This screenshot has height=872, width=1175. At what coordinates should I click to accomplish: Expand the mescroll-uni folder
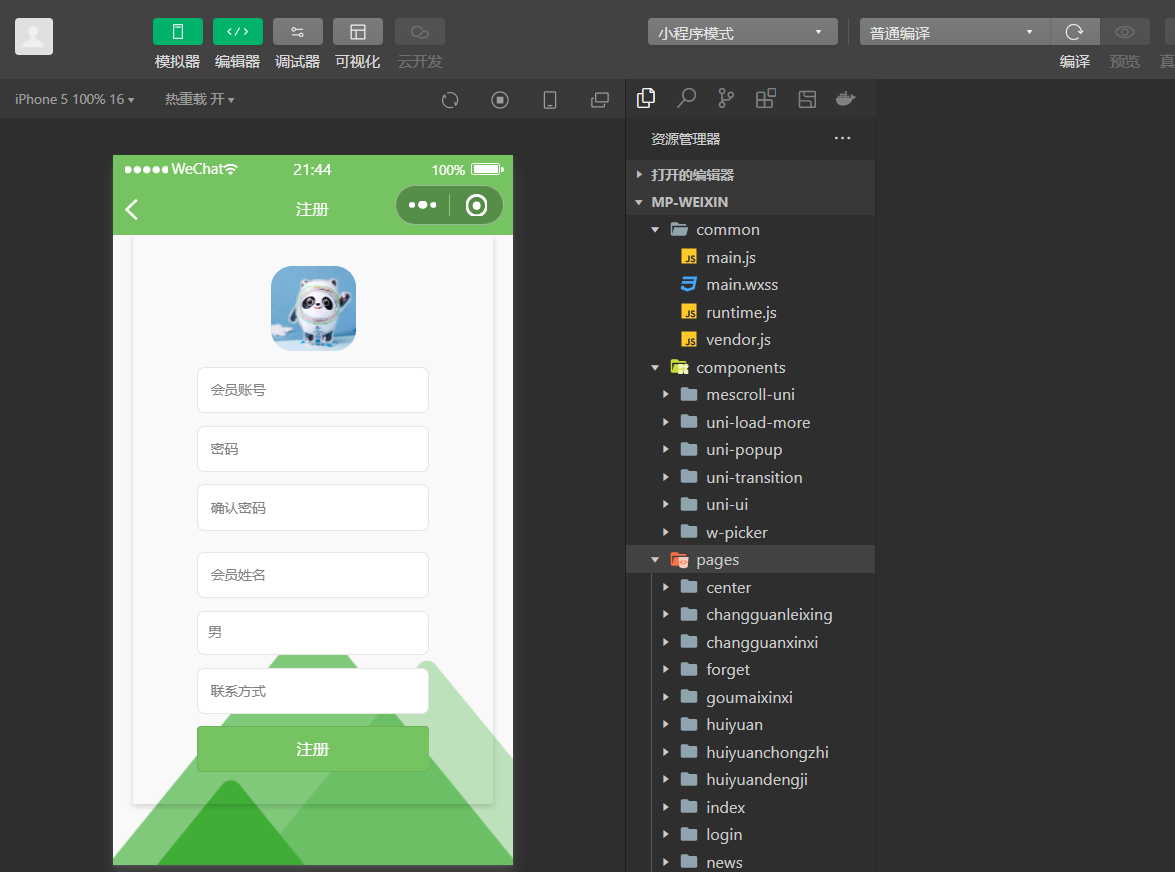(x=750, y=395)
